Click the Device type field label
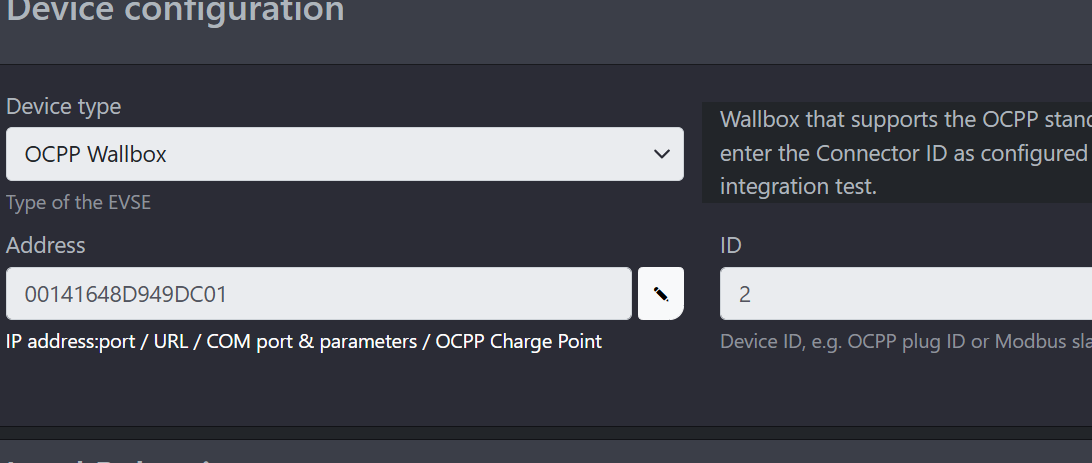1092x463 pixels. pyautogui.click(x=63, y=107)
